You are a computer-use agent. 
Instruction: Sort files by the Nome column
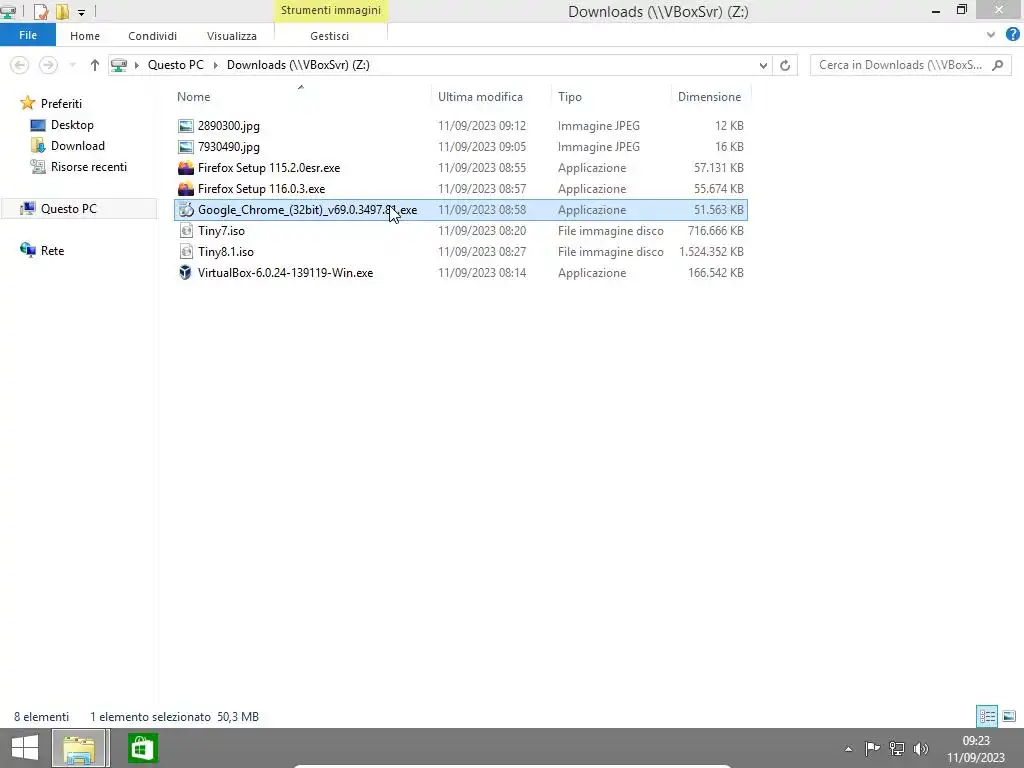[193, 97]
